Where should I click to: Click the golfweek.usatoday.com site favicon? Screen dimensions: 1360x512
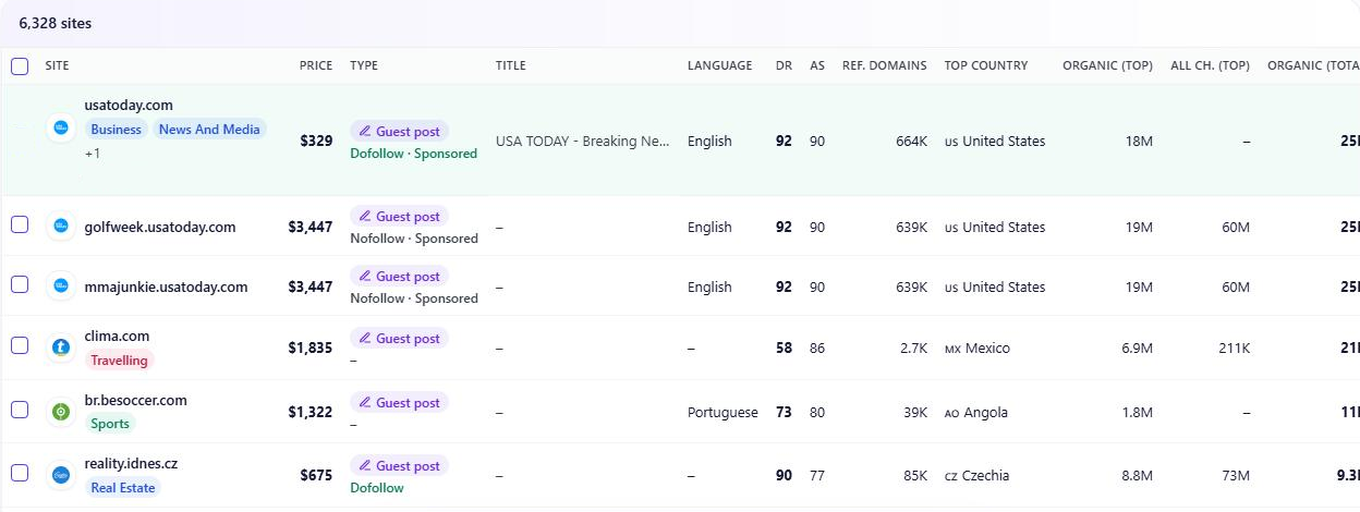point(61,226)
